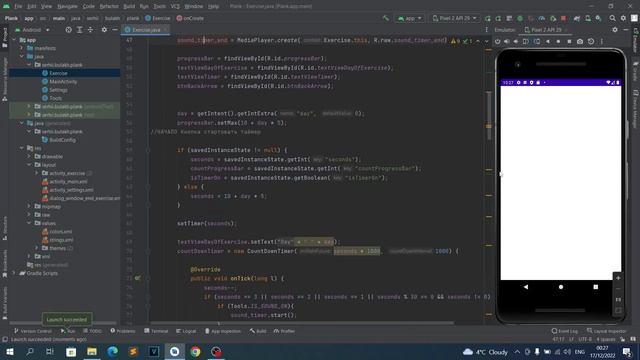Open the Tools menu
This screenshot has width=640, height=360.
click(160, 7)
